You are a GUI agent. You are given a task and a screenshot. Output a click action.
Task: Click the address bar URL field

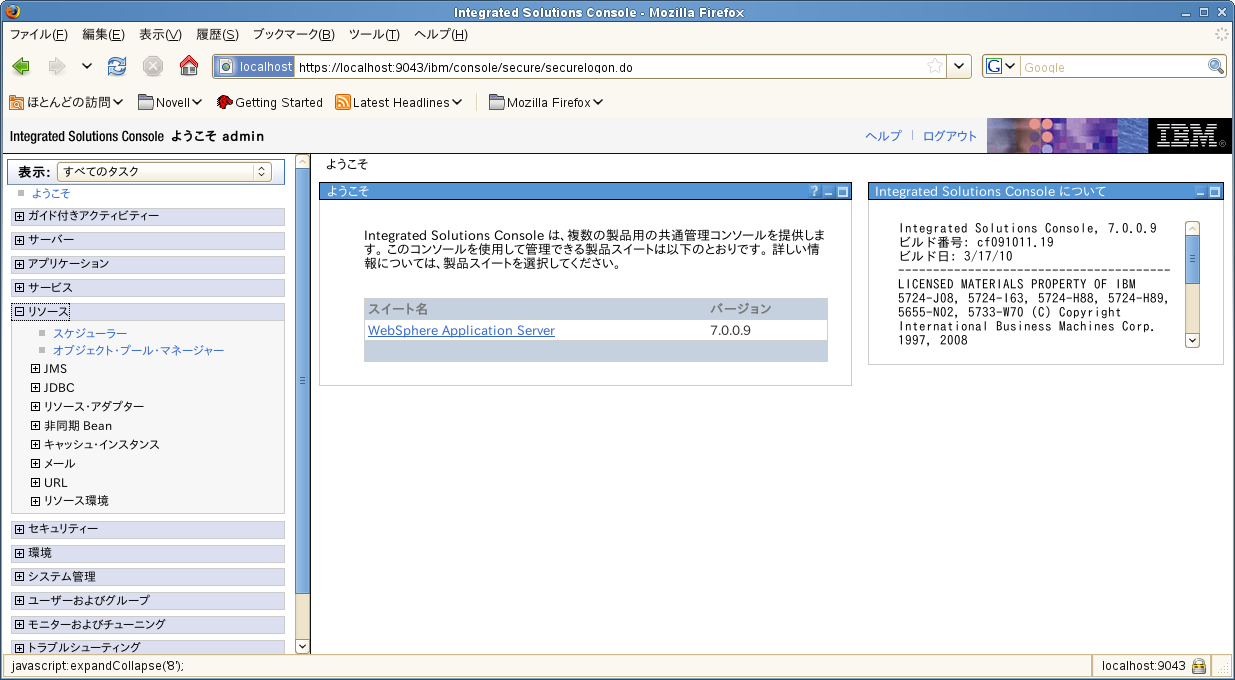pyautogui.click(x=610, y=67)
